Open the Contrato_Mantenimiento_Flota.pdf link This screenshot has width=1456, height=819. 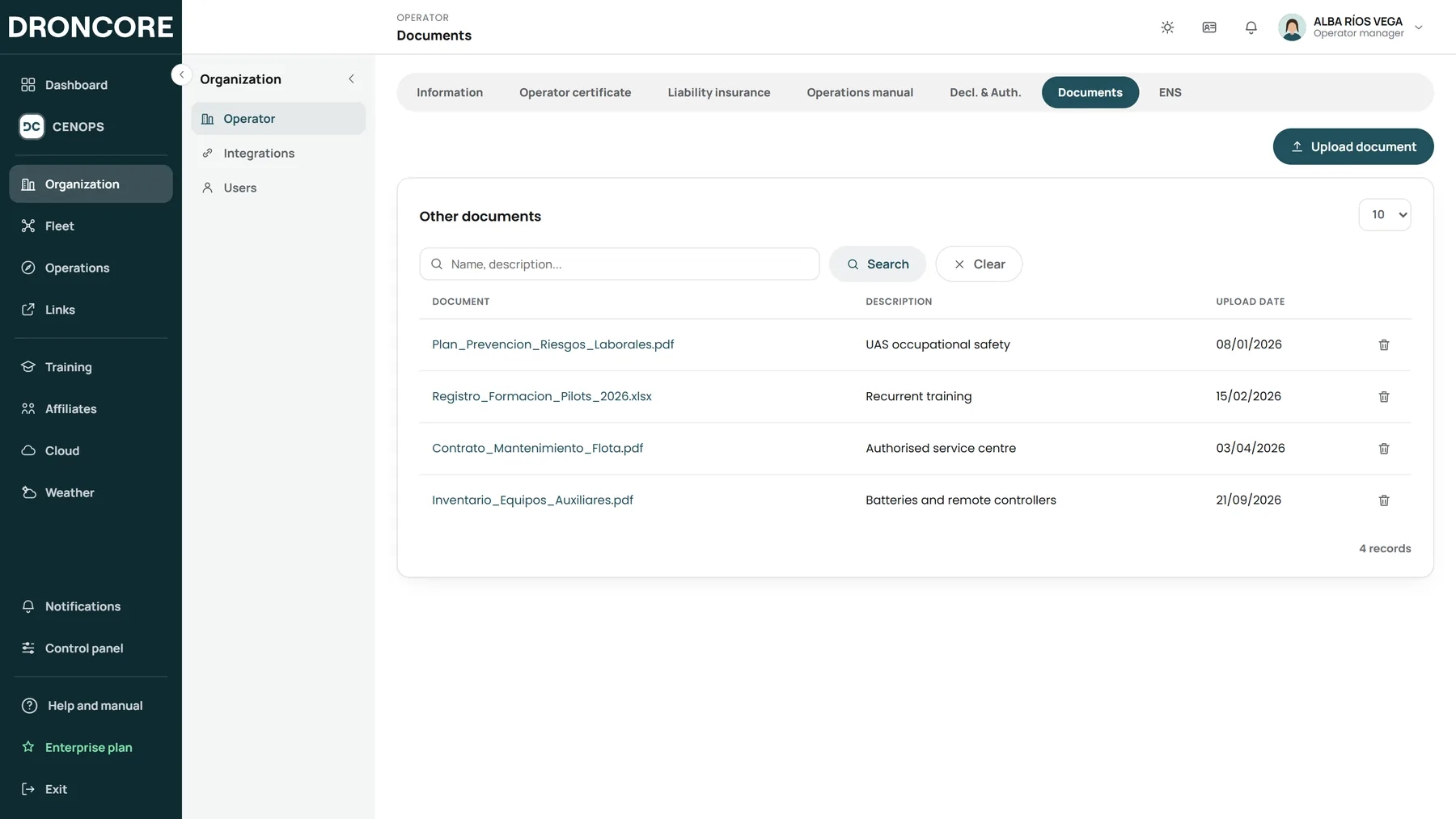[x=537, y=449]
